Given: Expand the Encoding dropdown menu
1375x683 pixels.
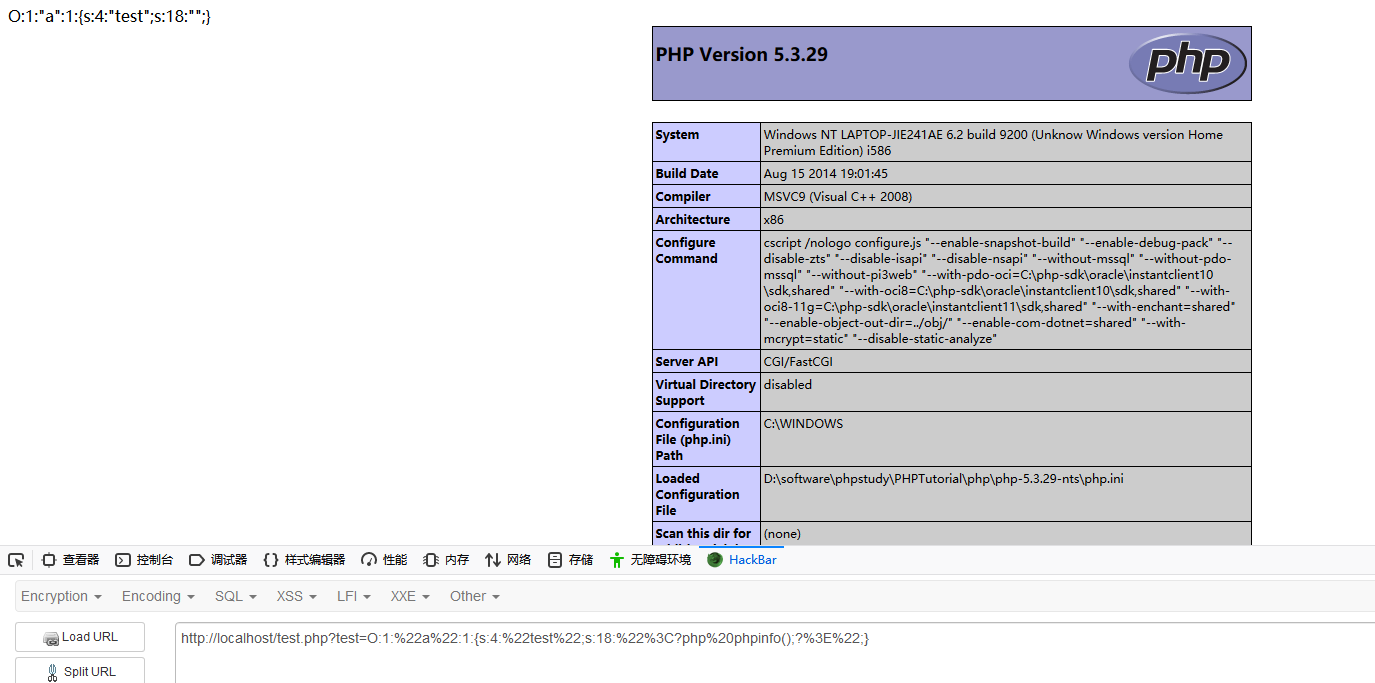Looking at the screenshot, I should pos(158,596).
